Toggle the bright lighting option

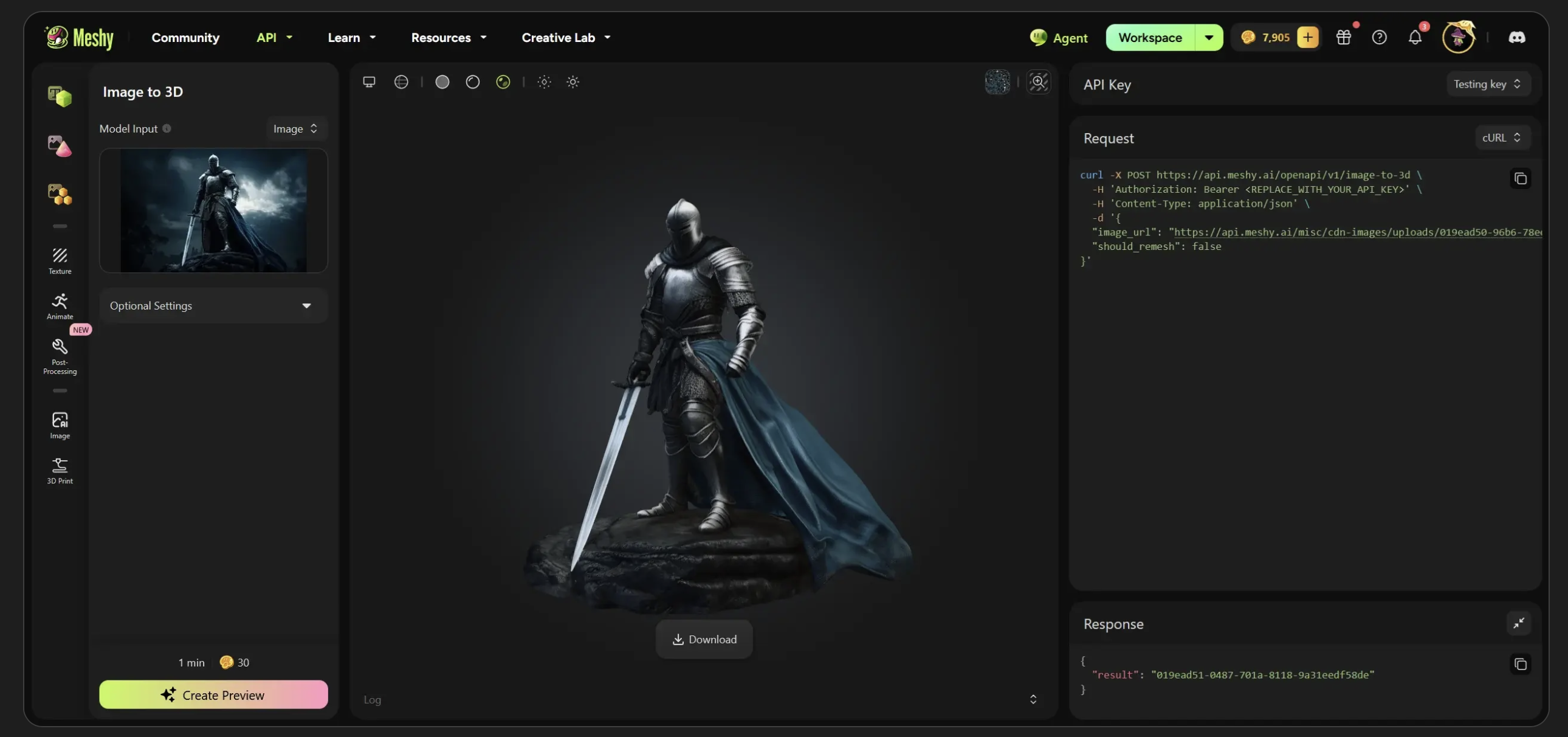573,81
